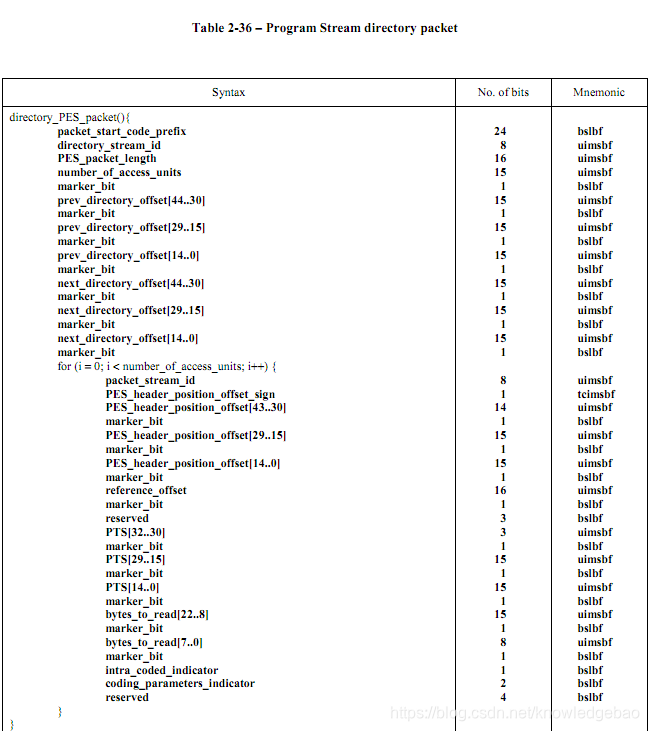
Task: Select the "No. of bits" column header
Action: 503,92
